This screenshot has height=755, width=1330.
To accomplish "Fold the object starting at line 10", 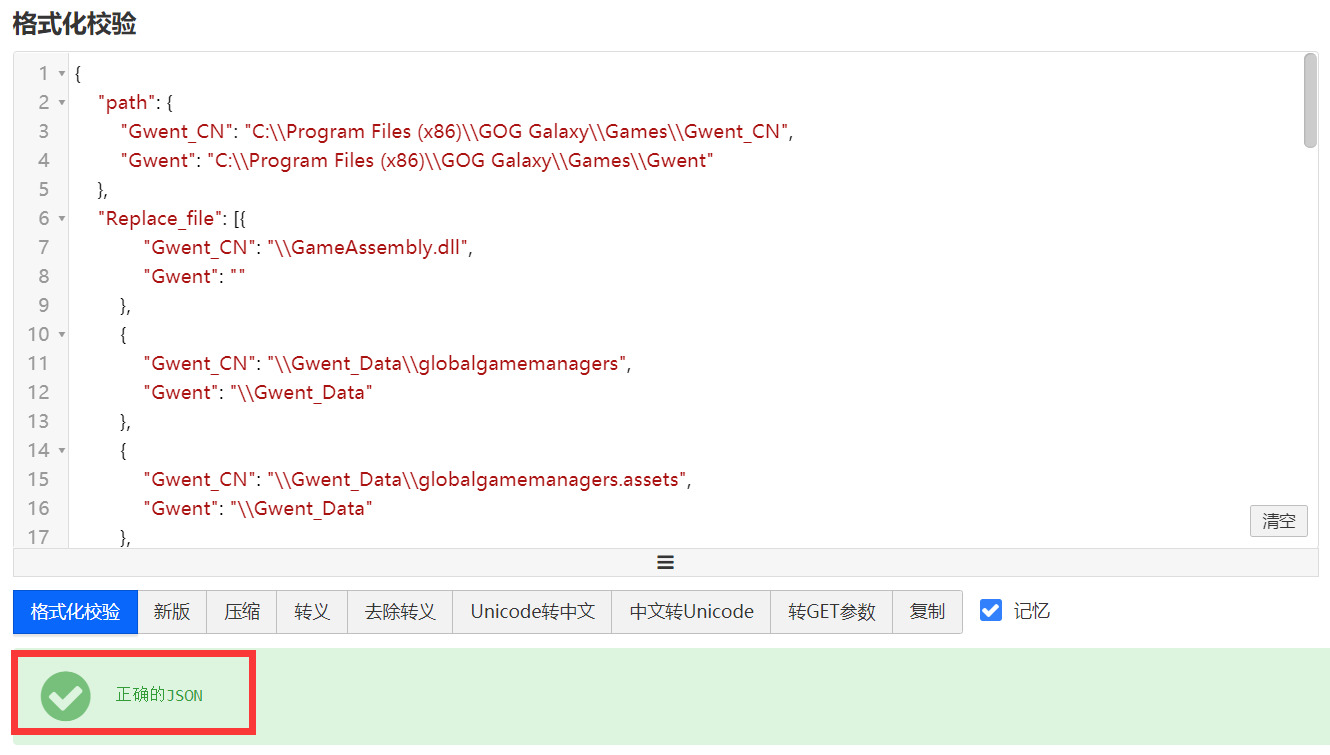I will point(62,335).
